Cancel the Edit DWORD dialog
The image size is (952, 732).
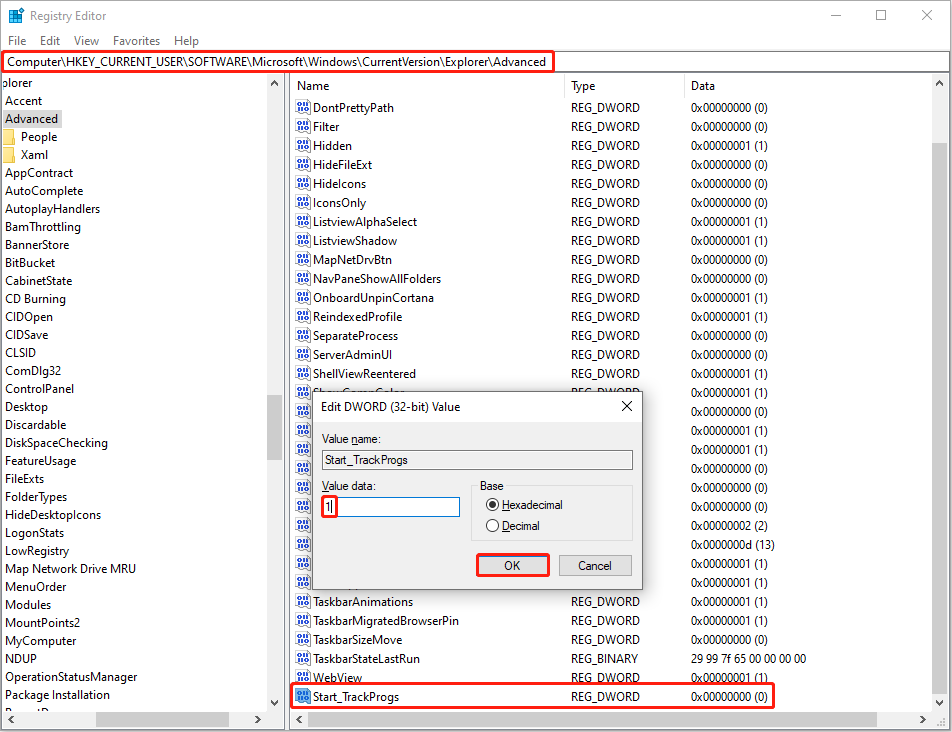click(x=595, y=565)
